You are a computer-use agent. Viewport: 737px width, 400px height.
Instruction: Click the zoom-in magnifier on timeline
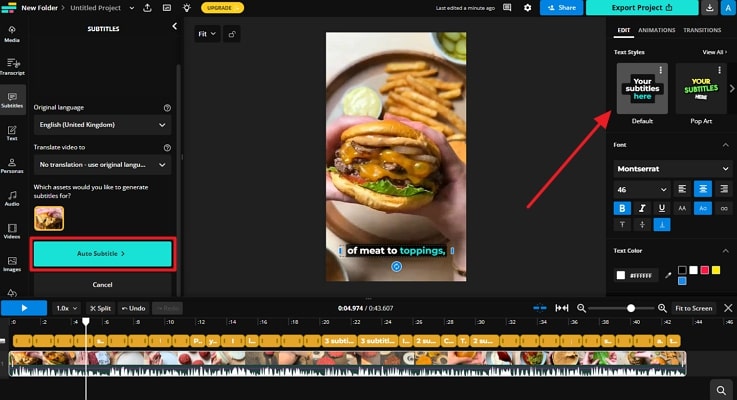point(662,308)
